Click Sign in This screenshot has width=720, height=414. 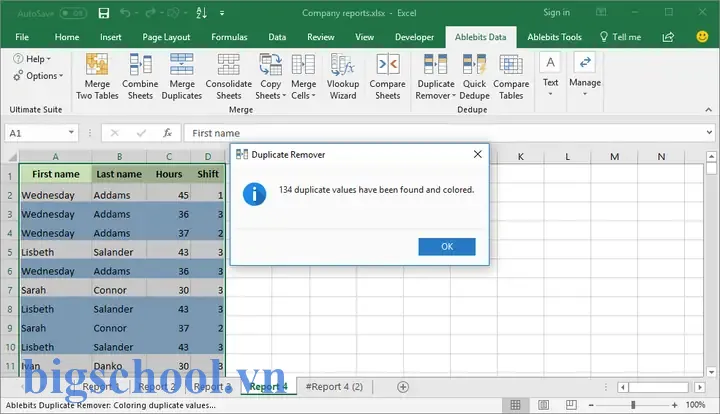coord(556,12)
